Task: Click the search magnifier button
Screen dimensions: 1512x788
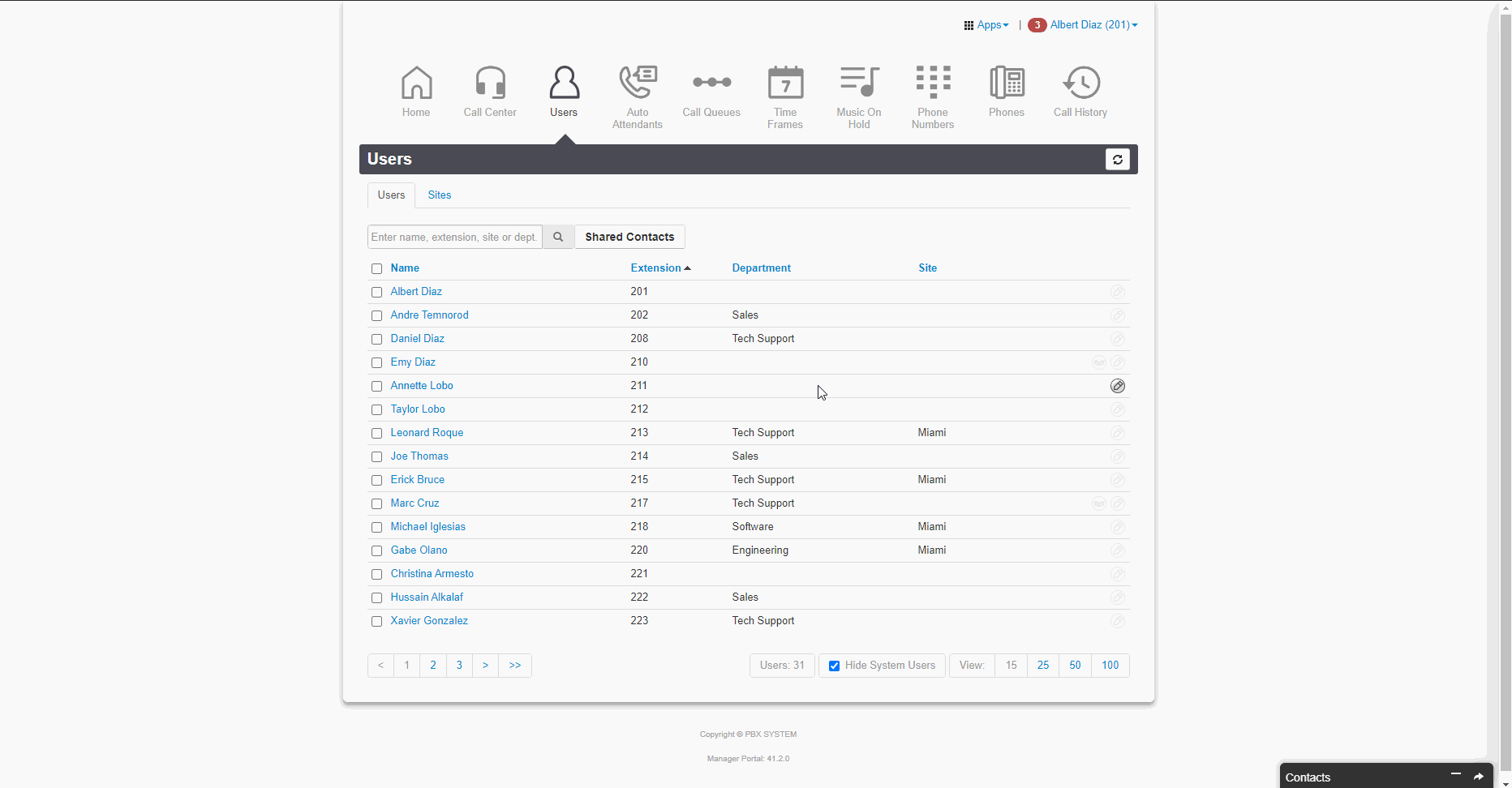Action: tap(558, 237)
